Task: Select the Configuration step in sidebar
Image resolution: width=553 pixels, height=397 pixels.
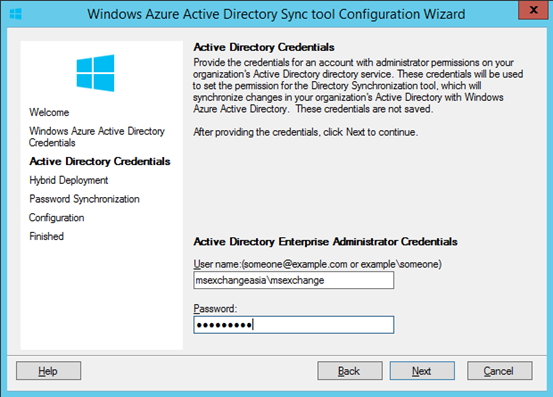Action: pyautogui.click(x=56, y=218)
